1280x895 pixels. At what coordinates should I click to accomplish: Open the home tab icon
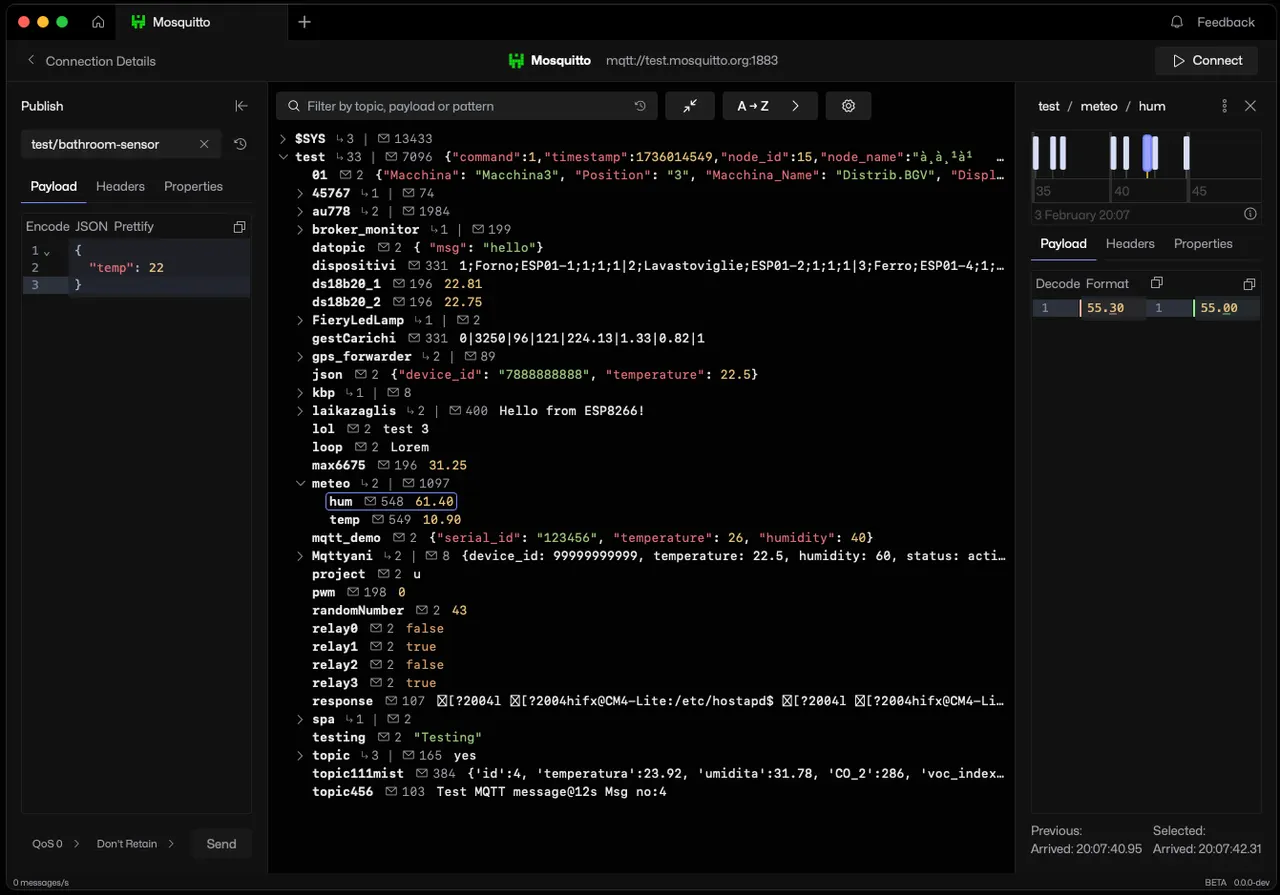98,22
